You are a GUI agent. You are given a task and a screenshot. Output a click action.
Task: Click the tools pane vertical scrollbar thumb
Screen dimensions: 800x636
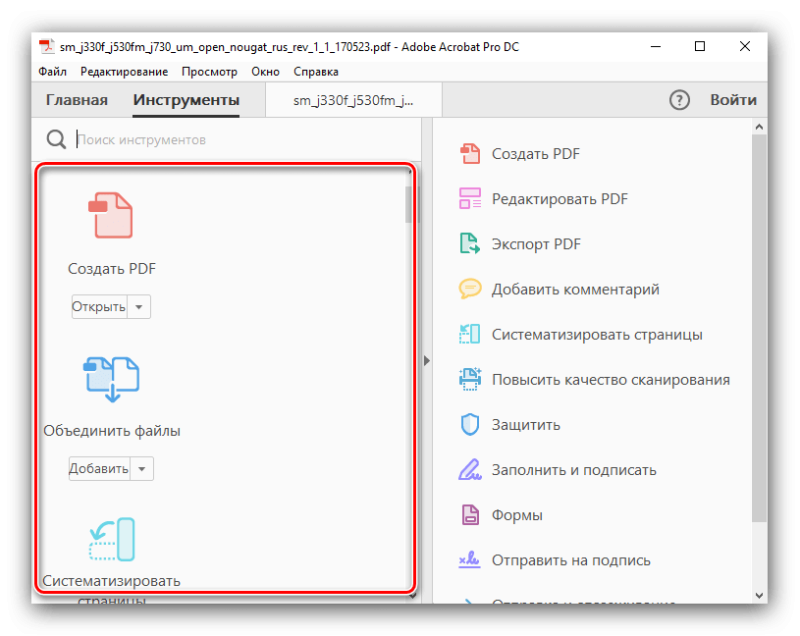coord(408,205)
